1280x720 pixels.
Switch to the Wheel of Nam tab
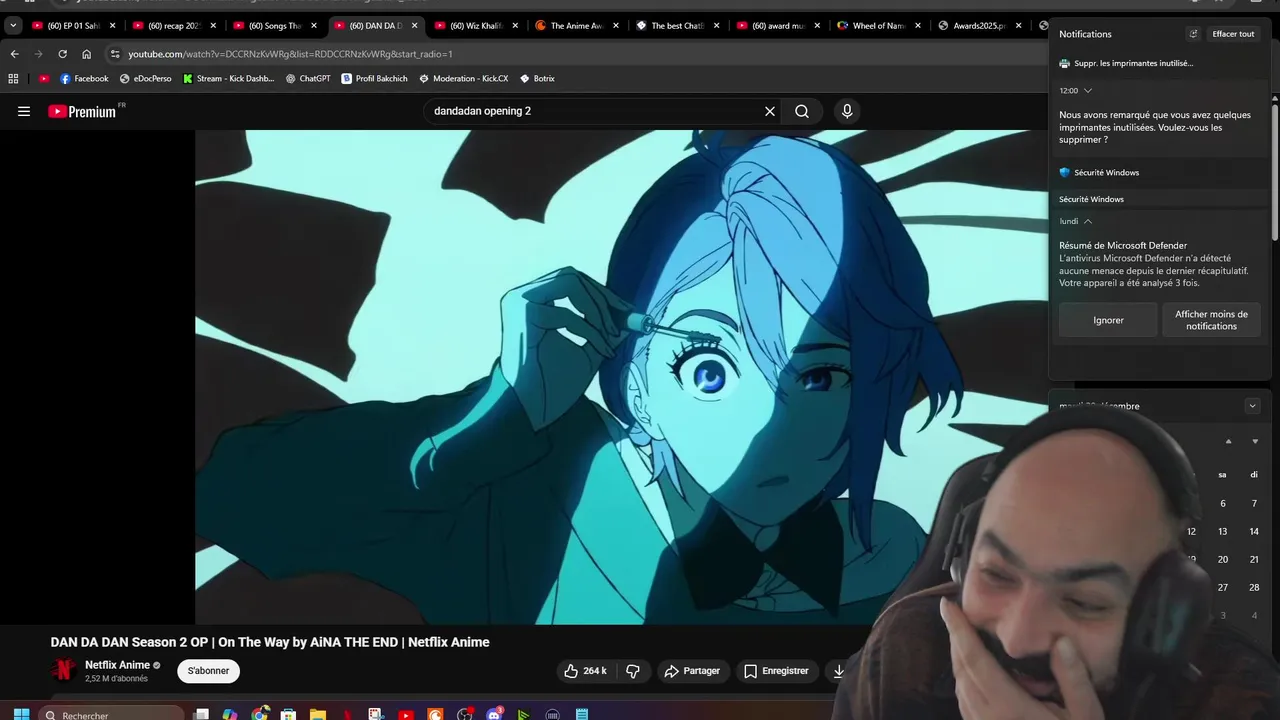[879, 26]
